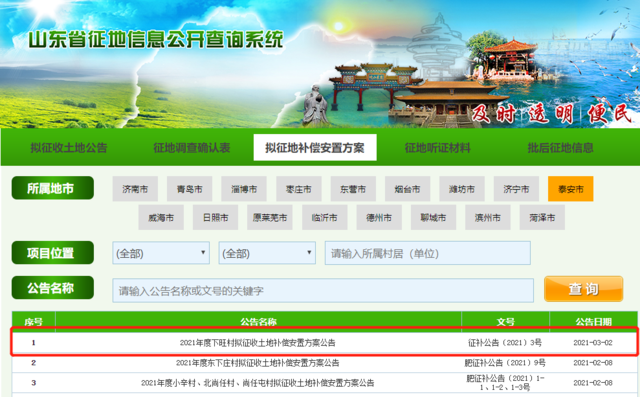
Task: Open 2021年度东下庄村 announcement link
Action: coord(258,363)
